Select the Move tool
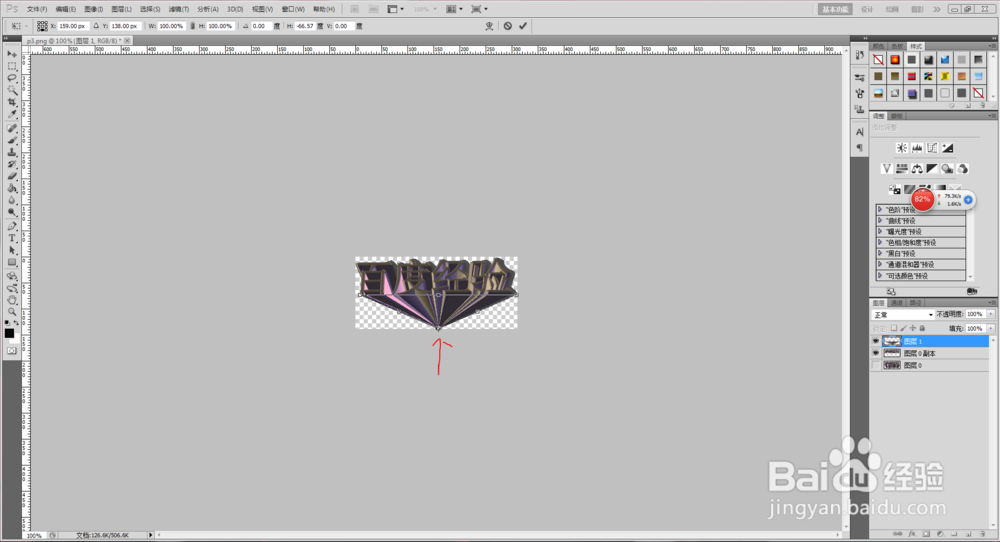 (x=12, y=55)
